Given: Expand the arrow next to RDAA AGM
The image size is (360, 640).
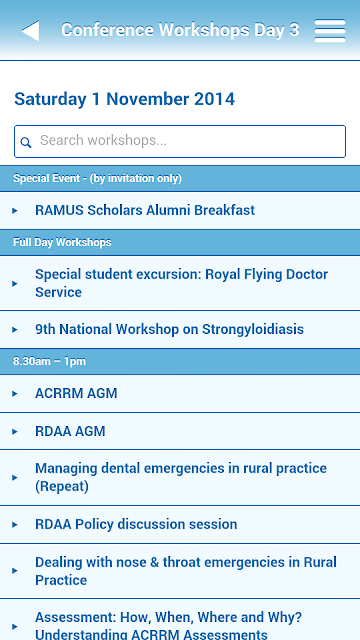Looking at the screenshot, I should pyautogui.click(x=15, y=431).
